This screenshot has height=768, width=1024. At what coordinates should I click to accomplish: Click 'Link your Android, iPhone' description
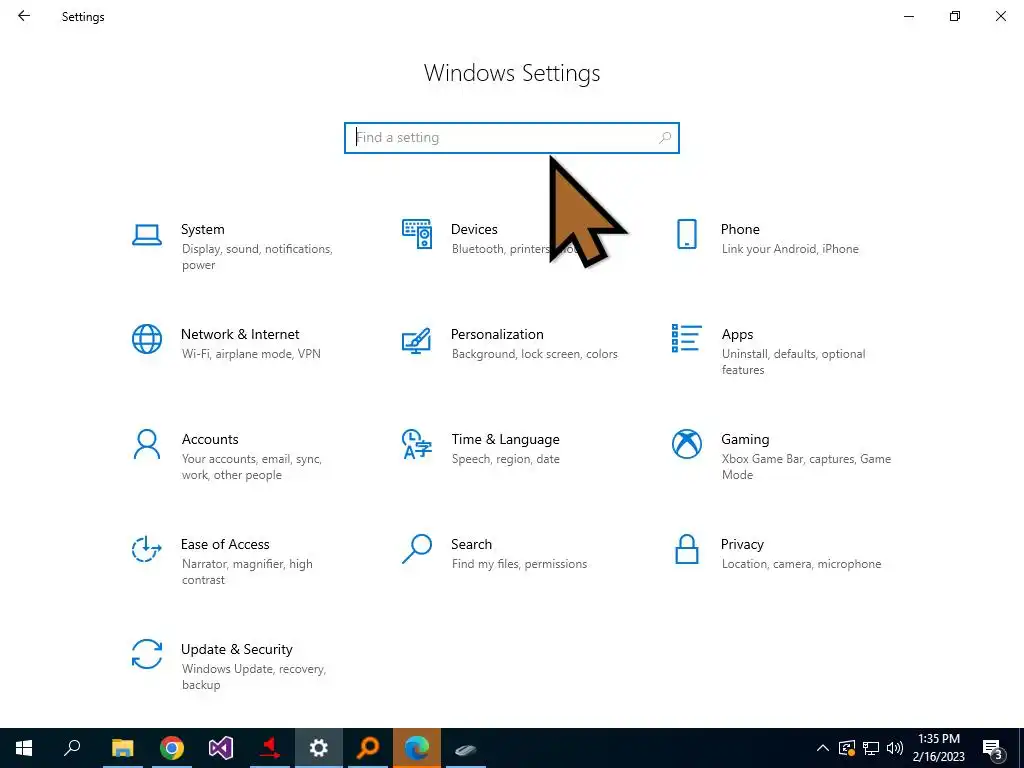pyautogui.click(x=790, y=249)
